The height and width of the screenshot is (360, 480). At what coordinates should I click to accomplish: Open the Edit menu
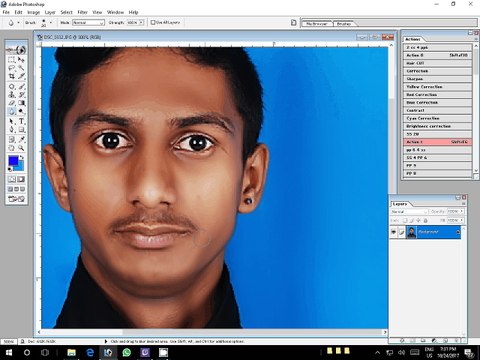click(18, 12)
